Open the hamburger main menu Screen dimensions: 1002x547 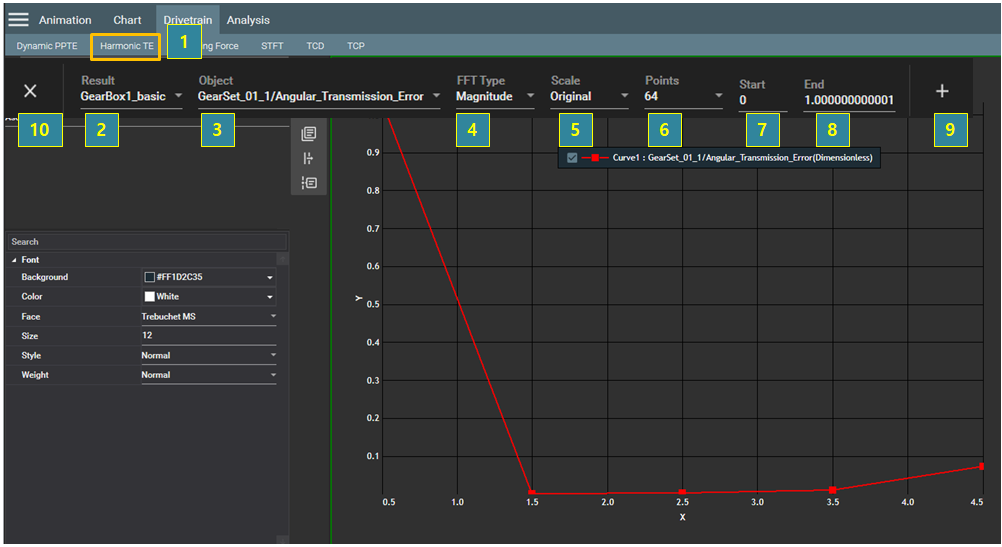(x=18, y=19)
